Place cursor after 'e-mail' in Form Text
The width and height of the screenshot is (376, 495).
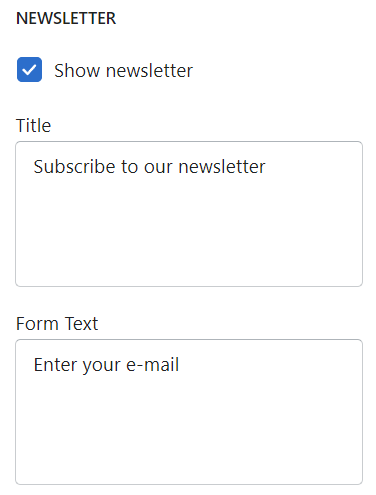click(180, 365)
